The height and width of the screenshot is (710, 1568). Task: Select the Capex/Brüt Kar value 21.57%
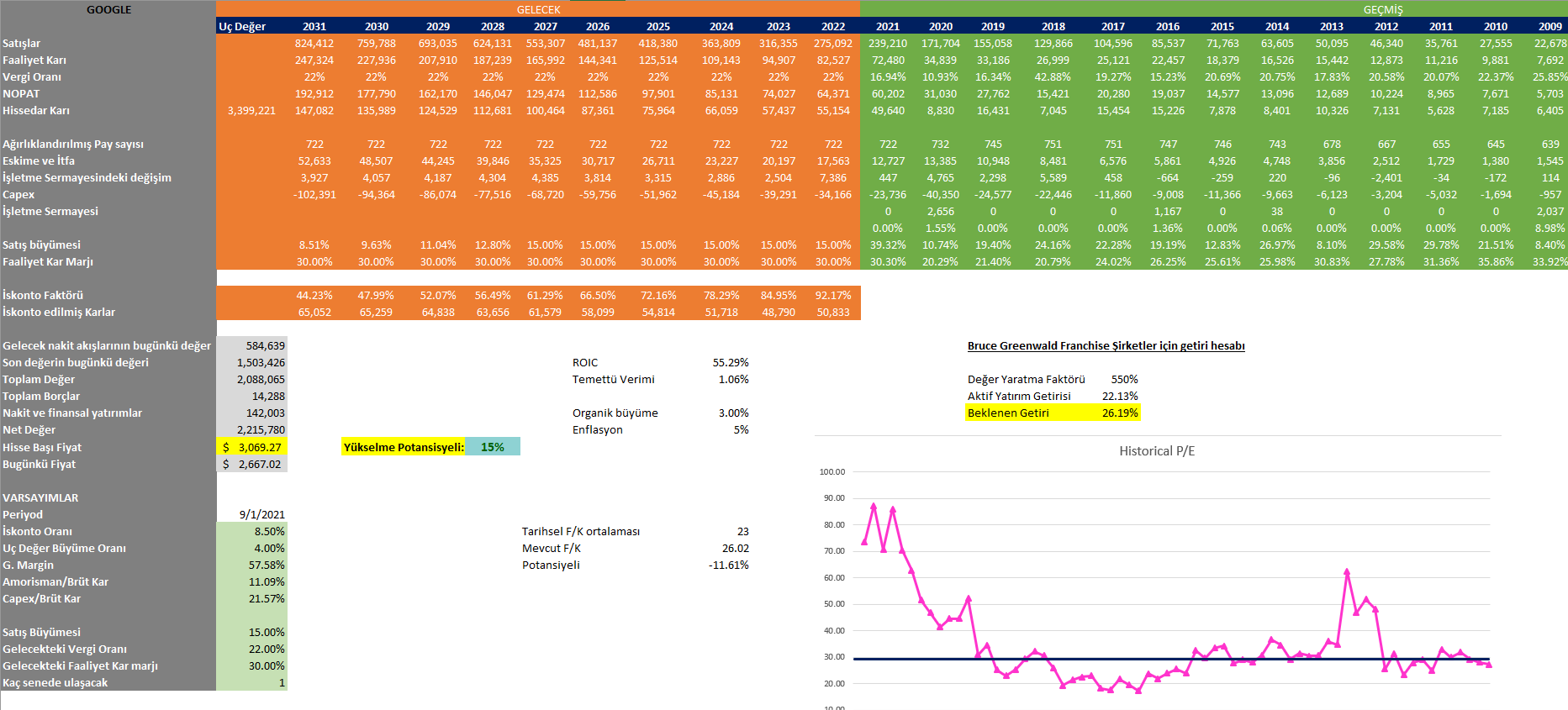click(252, 598)
